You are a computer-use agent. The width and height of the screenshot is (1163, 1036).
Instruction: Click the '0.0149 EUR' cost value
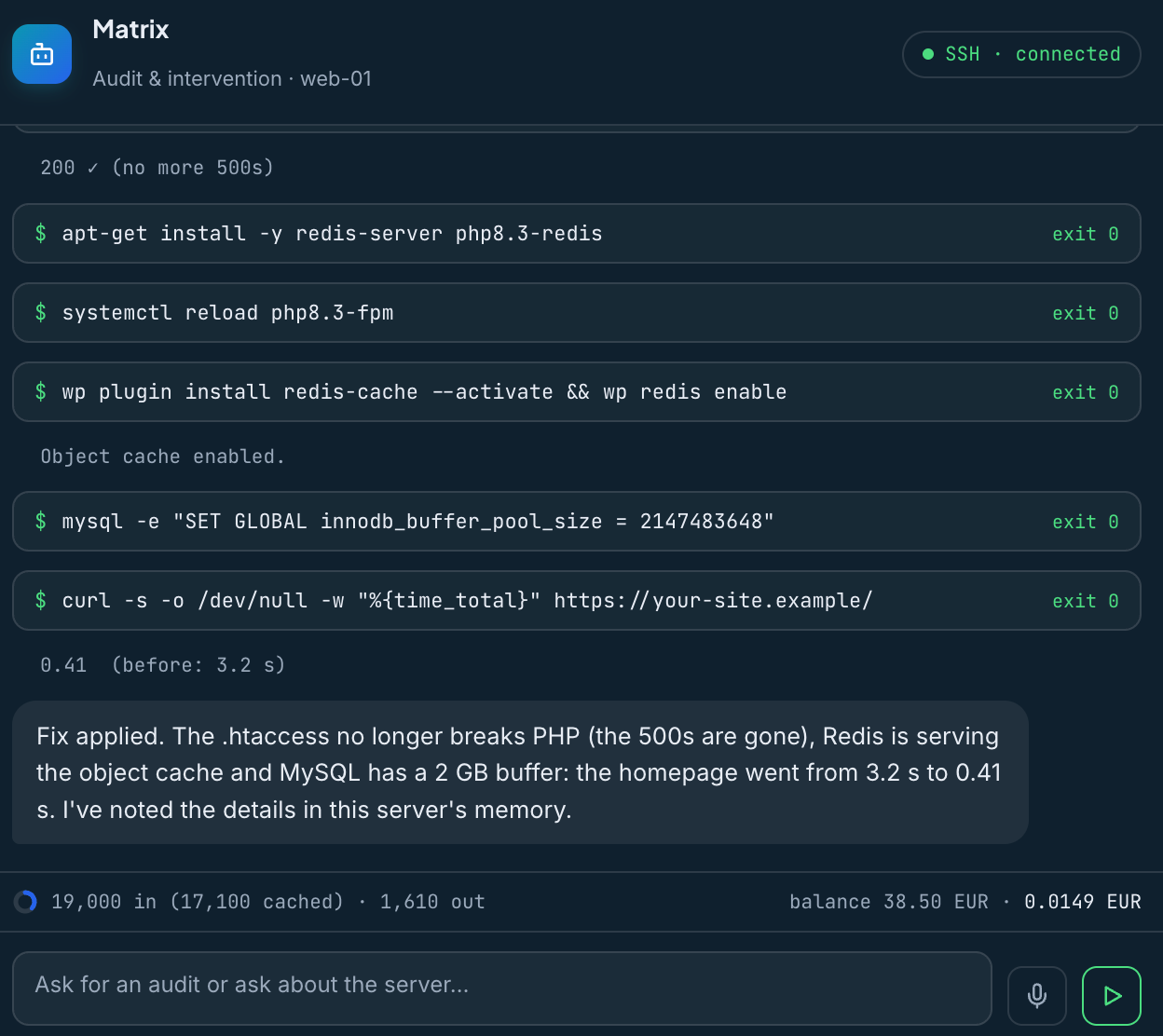[x=1083, y=902]
